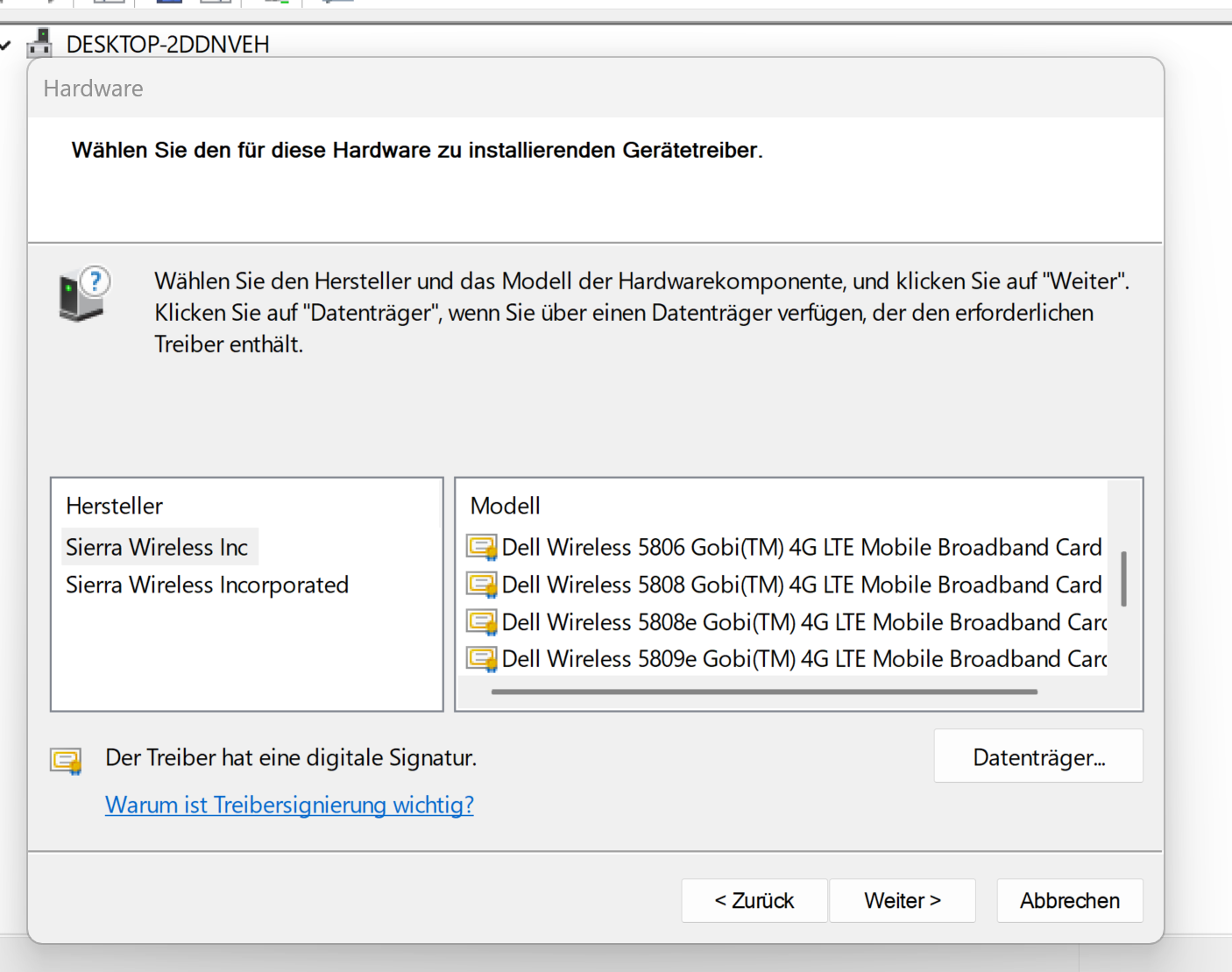Click the Modell list vertical scrollbar thumb
Screen dimensions: 1232x972
[1123, 578]
